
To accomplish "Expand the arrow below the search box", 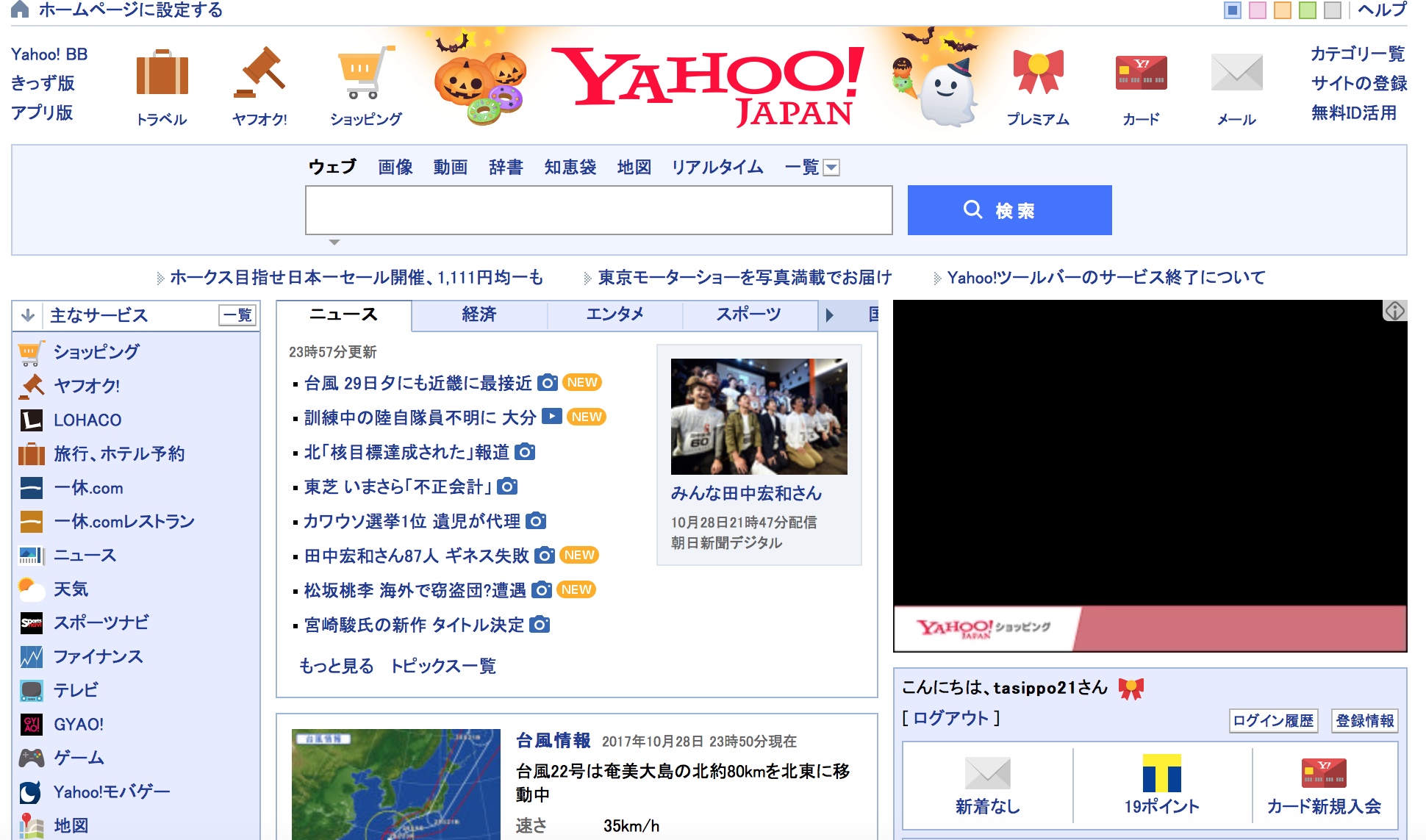I will (x=334, y=242).
